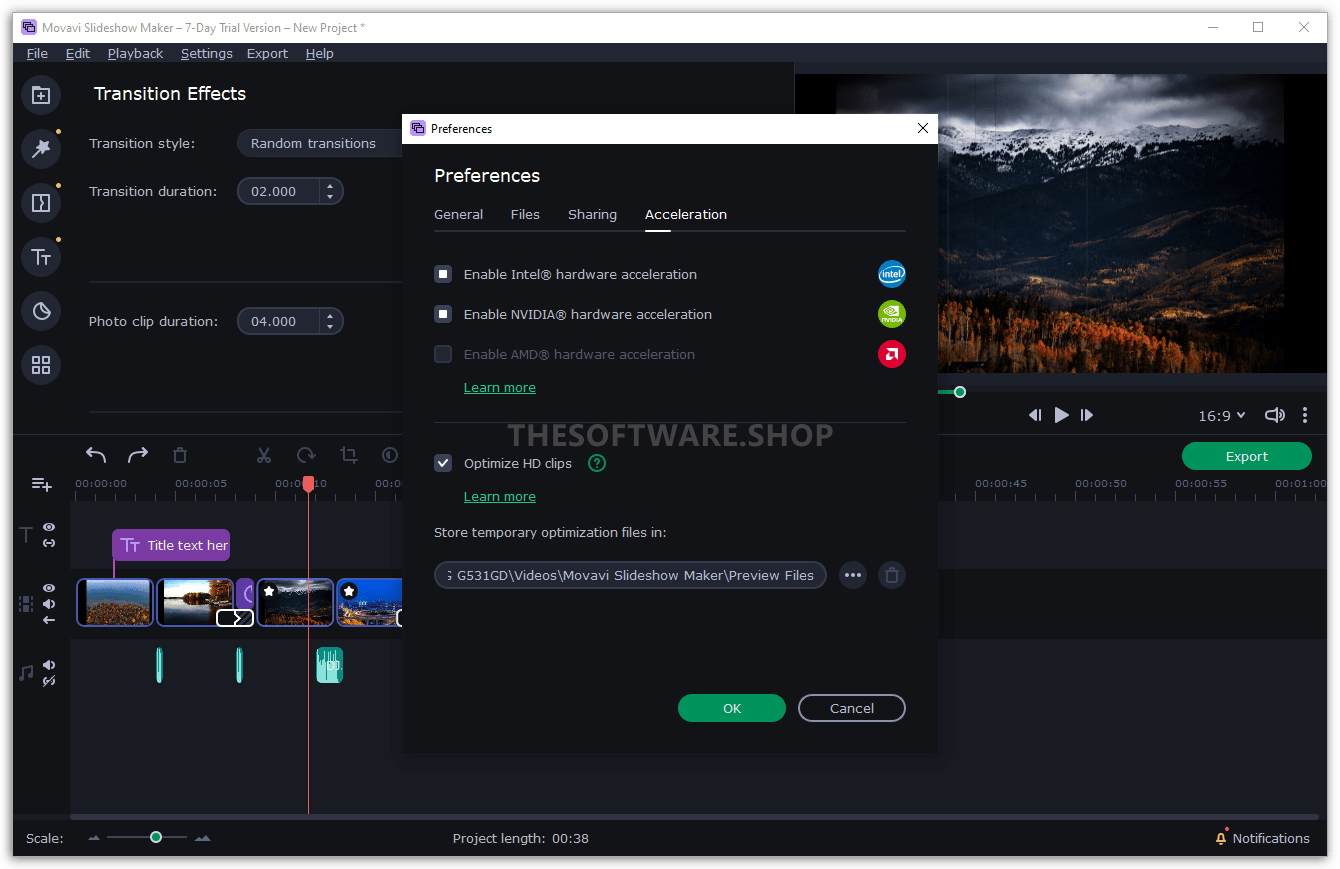Toggle audio link on the music track
1340x869 pixels.
(x=49, y=681)
